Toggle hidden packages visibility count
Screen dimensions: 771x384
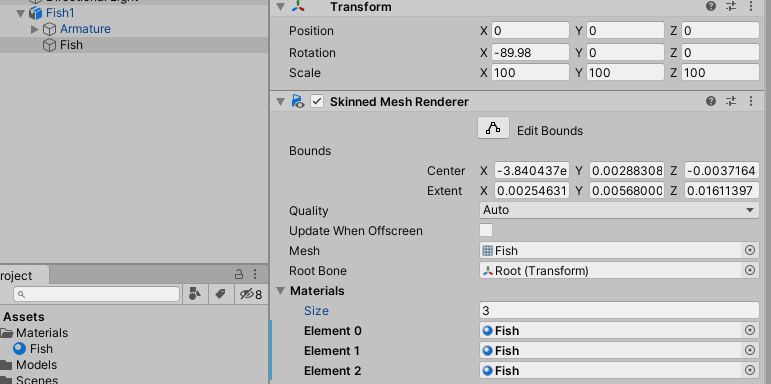[x=251, y=294]
